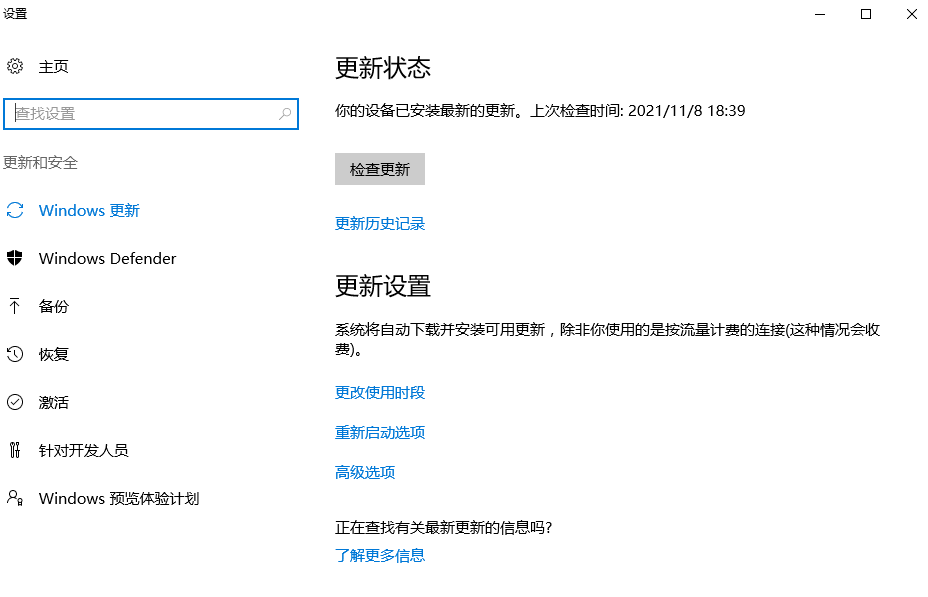Open 高级选项 link
The image size is (928, 597).
365,472
